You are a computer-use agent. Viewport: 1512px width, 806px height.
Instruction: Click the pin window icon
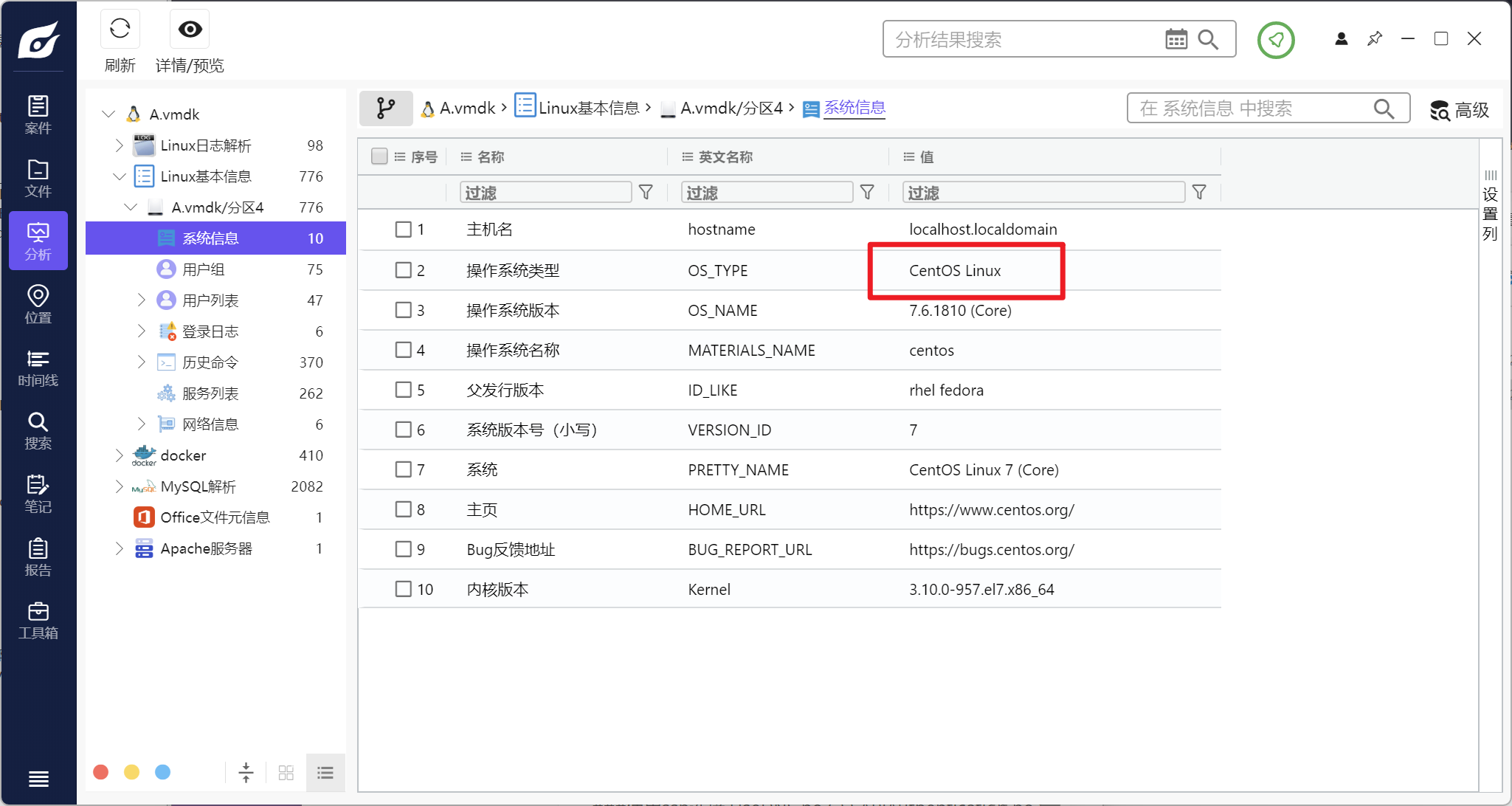pos(1375,39)
